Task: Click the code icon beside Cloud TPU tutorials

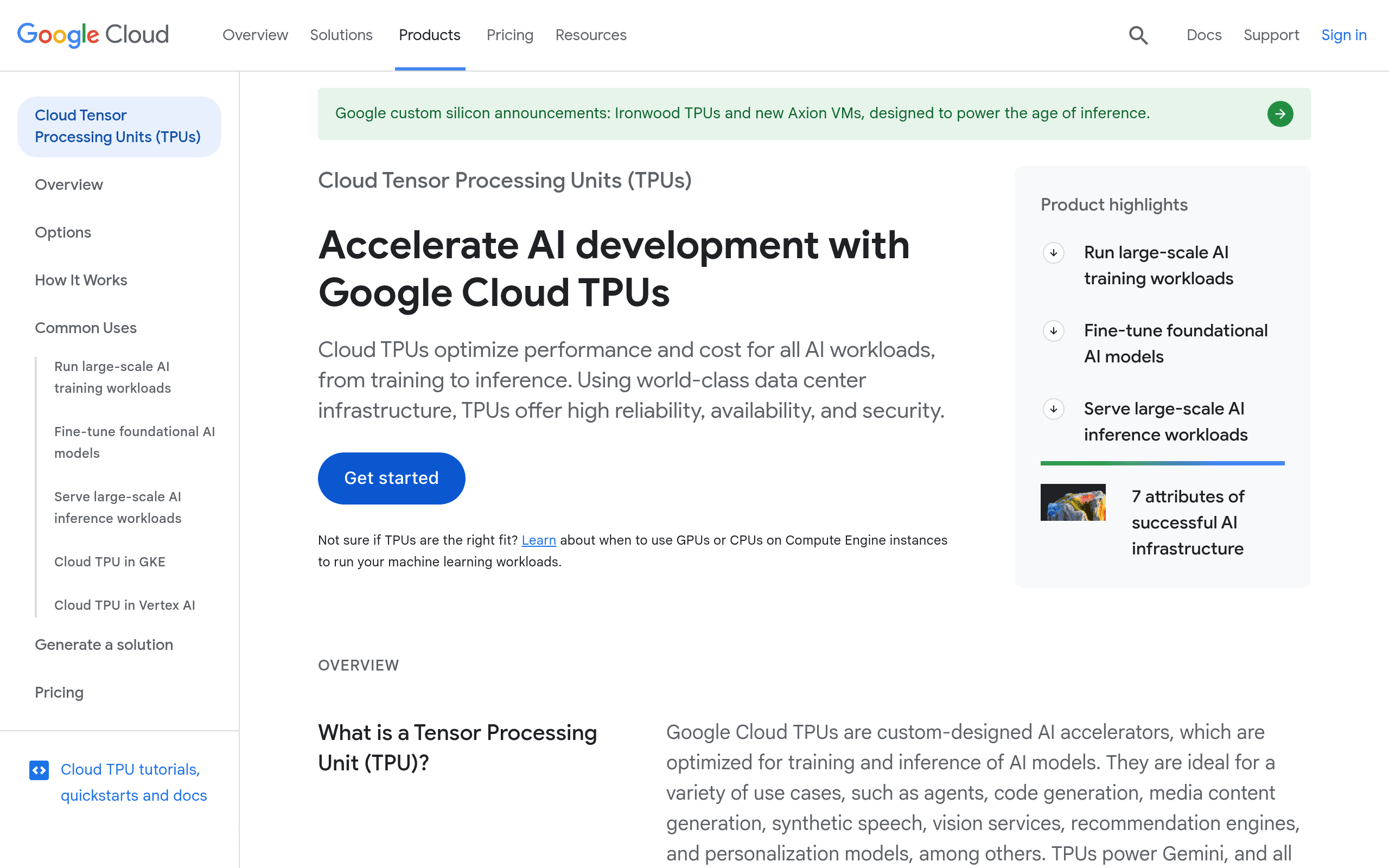Action: click(39, 770)
